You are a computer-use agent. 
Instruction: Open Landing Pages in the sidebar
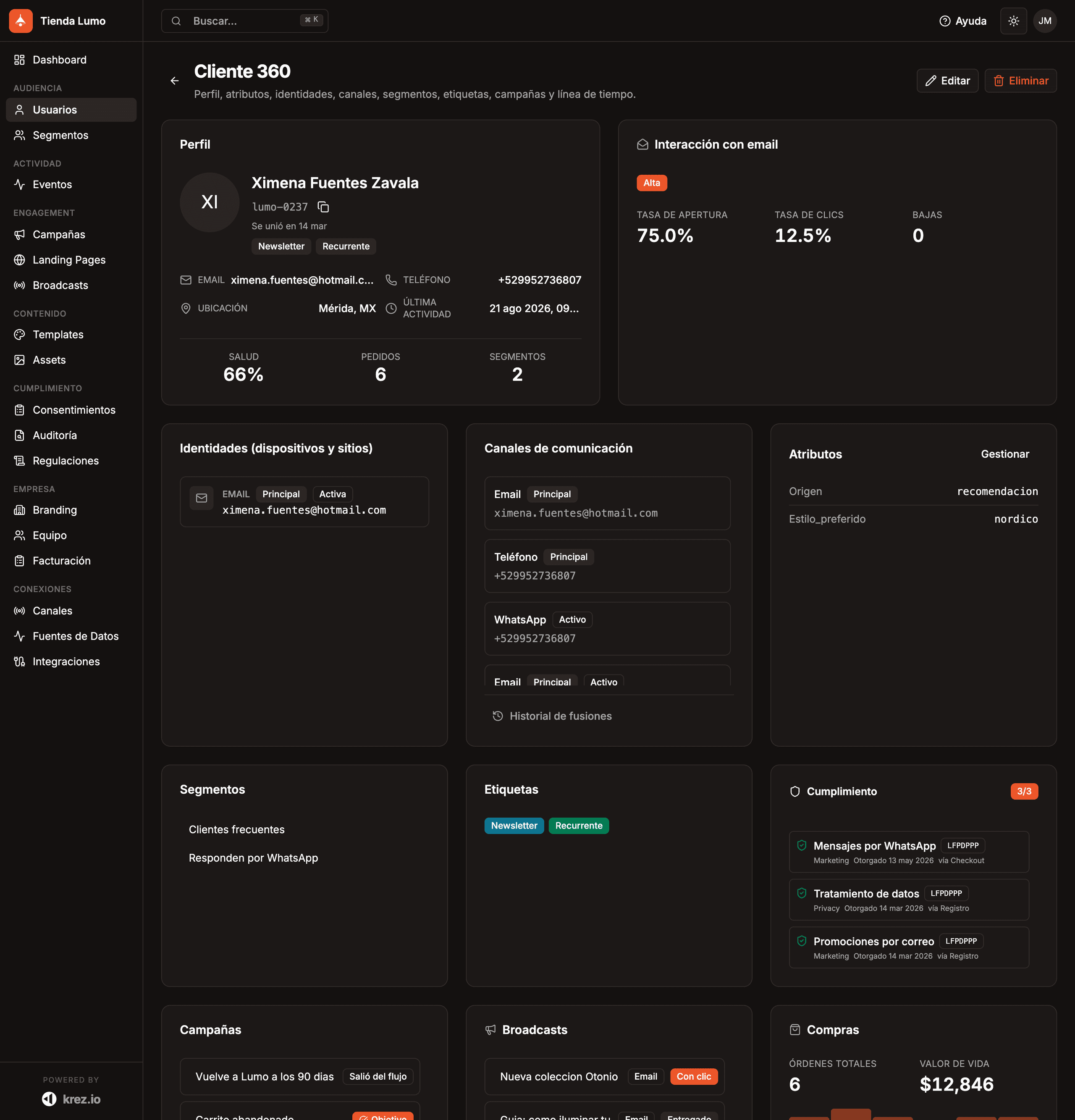(71, 260)
